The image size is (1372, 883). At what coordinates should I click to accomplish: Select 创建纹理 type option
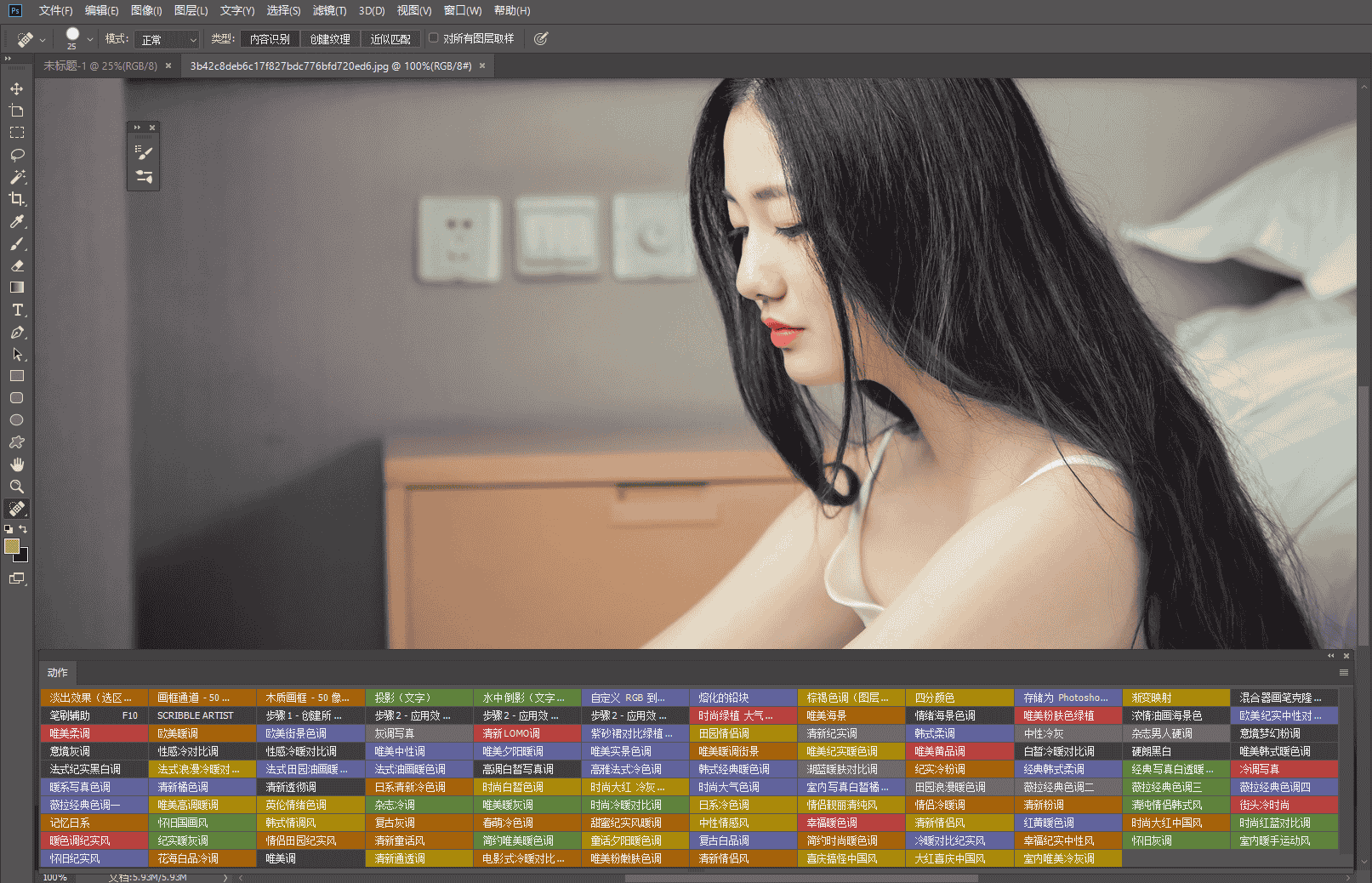coord(330,39)
